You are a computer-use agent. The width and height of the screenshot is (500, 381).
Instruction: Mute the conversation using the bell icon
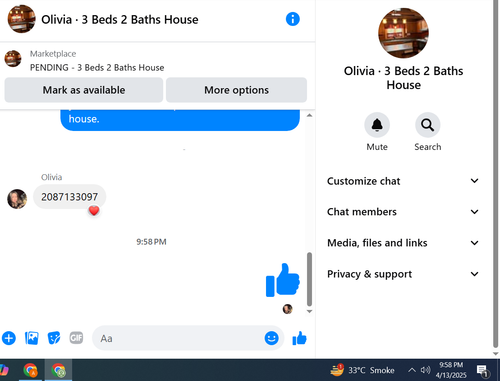coord(377,125)
